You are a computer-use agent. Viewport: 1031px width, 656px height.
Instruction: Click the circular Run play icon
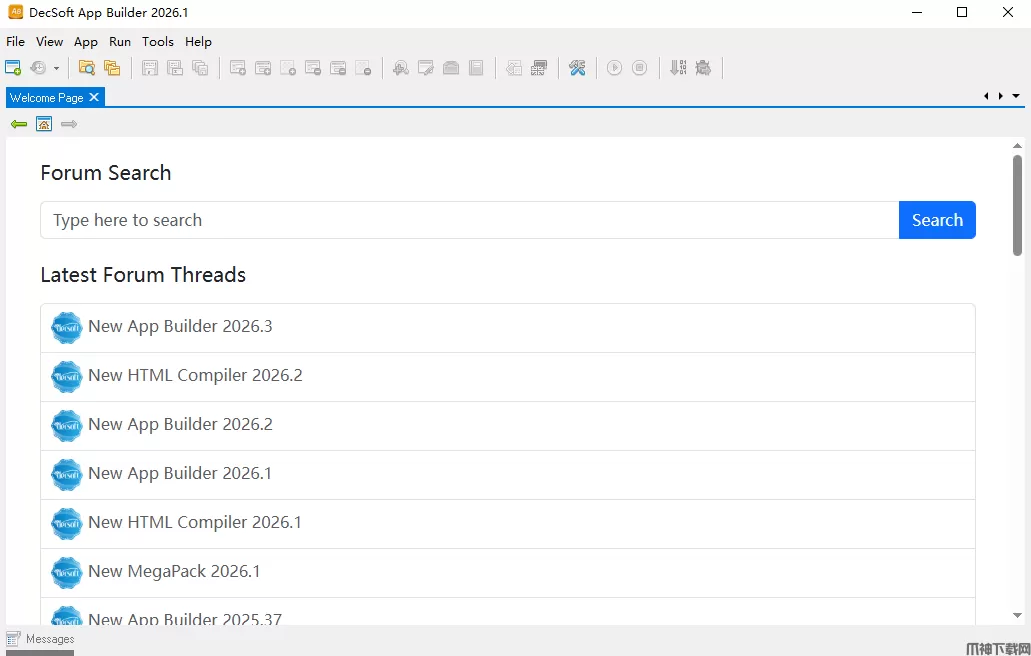pos(615,67)
